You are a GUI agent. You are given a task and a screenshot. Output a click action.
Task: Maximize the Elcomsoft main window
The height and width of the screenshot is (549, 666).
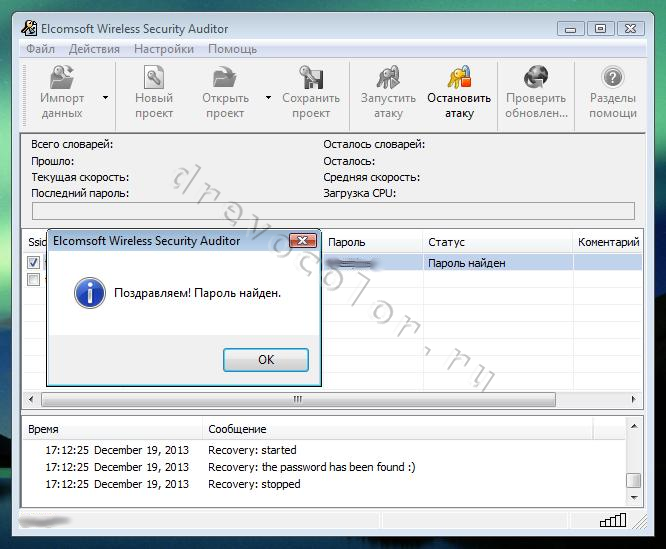click(x=600, y=29)
